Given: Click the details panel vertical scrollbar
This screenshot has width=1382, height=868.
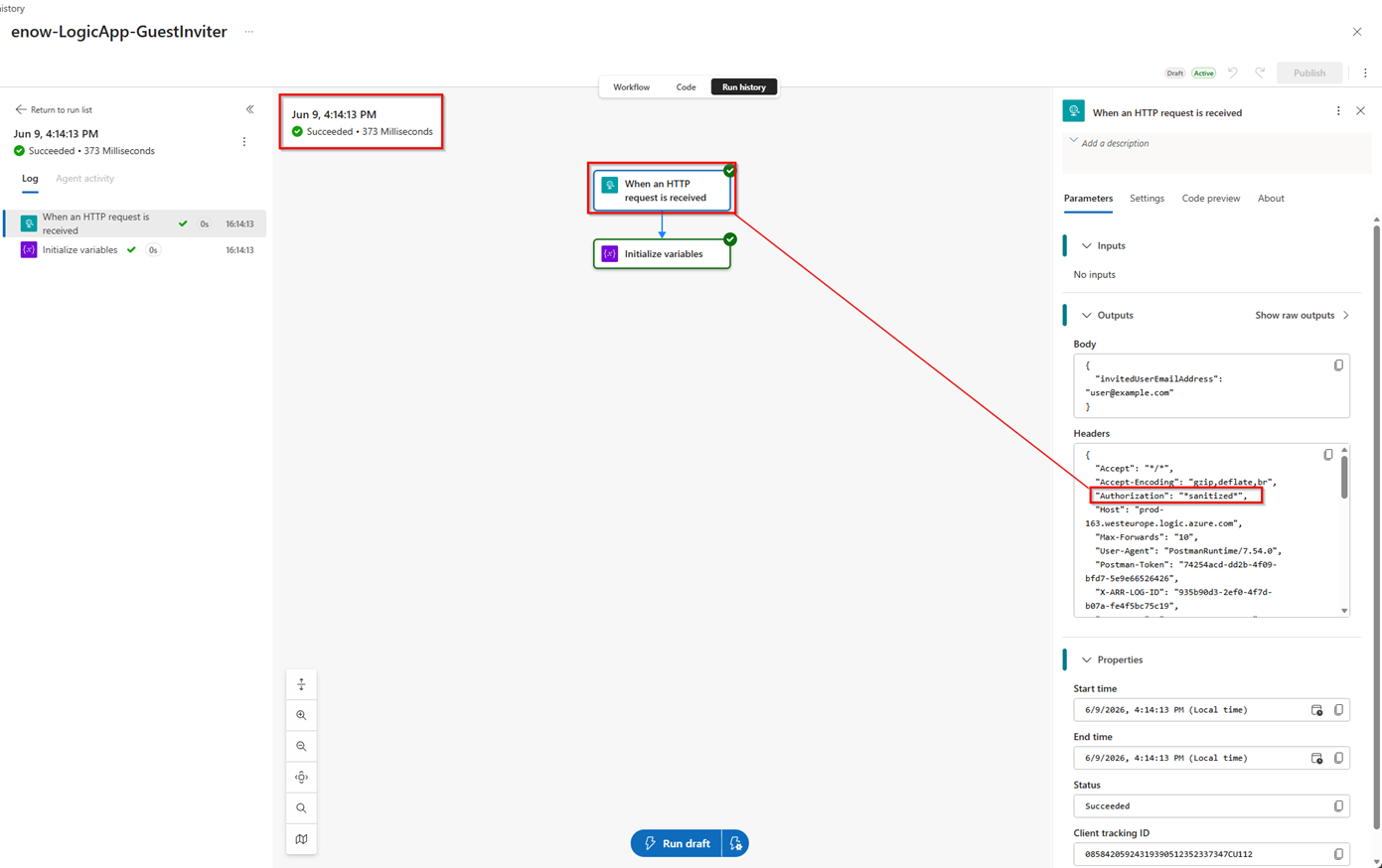Looking at the screenshot, I should [x=1376, y=526].
